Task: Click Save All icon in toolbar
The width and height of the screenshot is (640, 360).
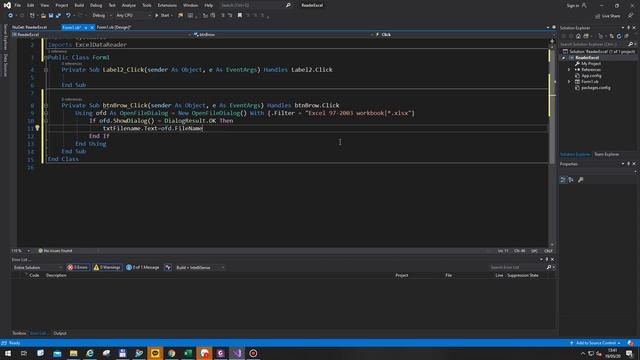Action: pos(58,16)
